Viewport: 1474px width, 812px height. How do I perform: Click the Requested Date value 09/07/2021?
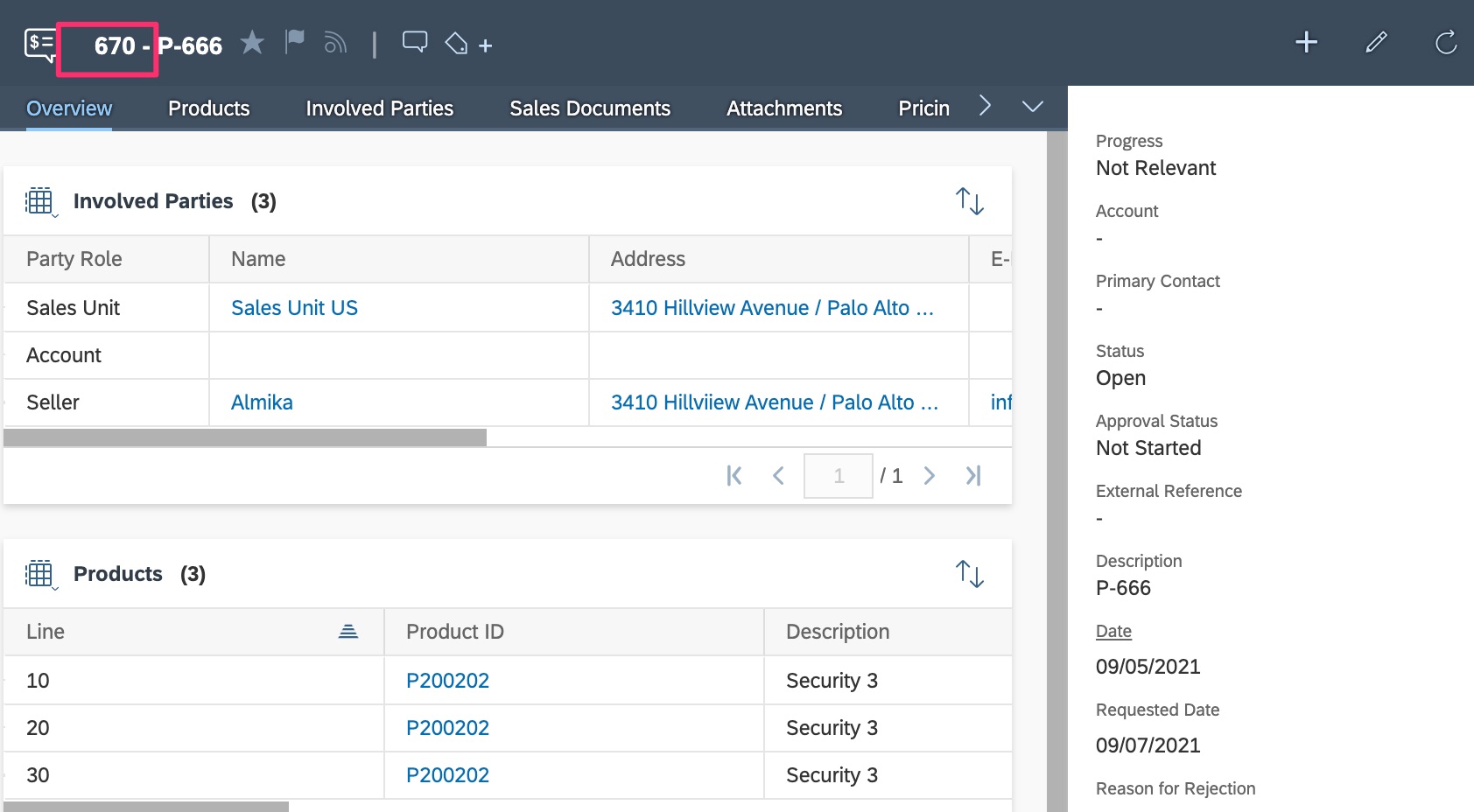tap(1148, 745)
